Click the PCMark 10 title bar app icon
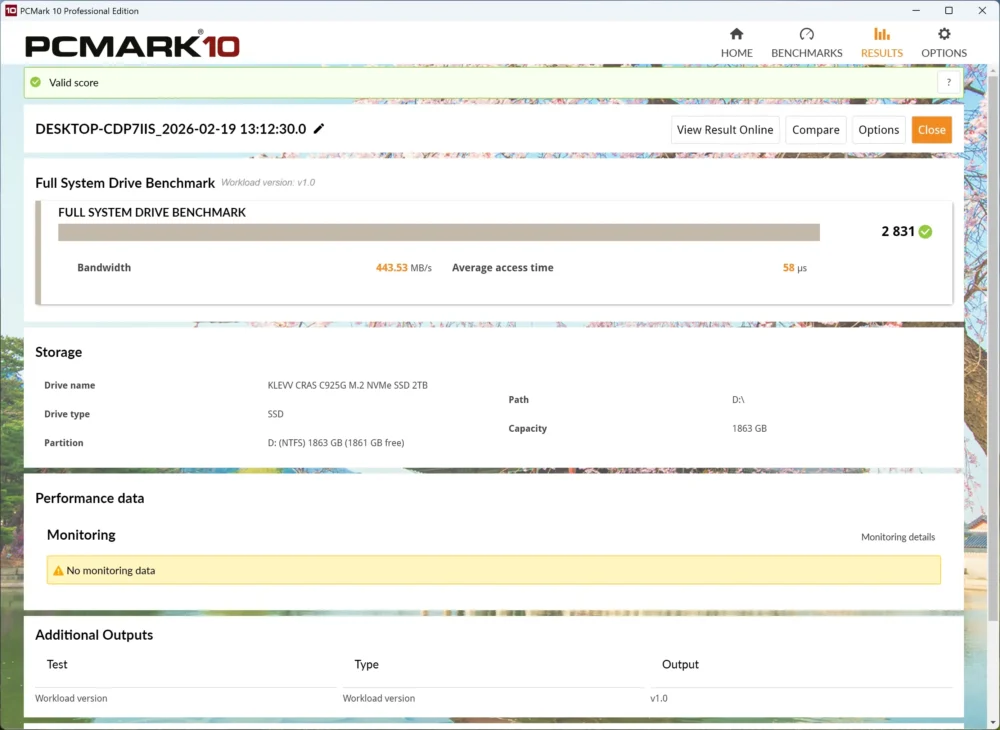1000x730 pixels. (10, 10)
